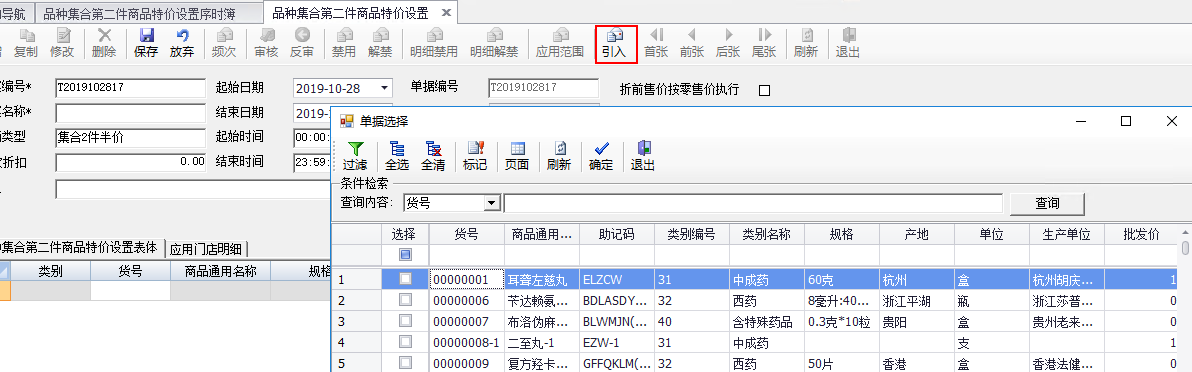Go to last record with 尾张

click(x=764, y=43)
